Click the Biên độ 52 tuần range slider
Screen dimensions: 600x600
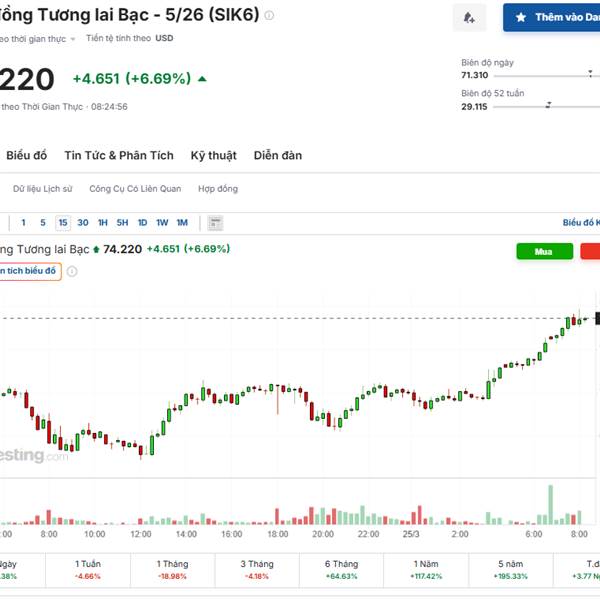tap(548, 106)
